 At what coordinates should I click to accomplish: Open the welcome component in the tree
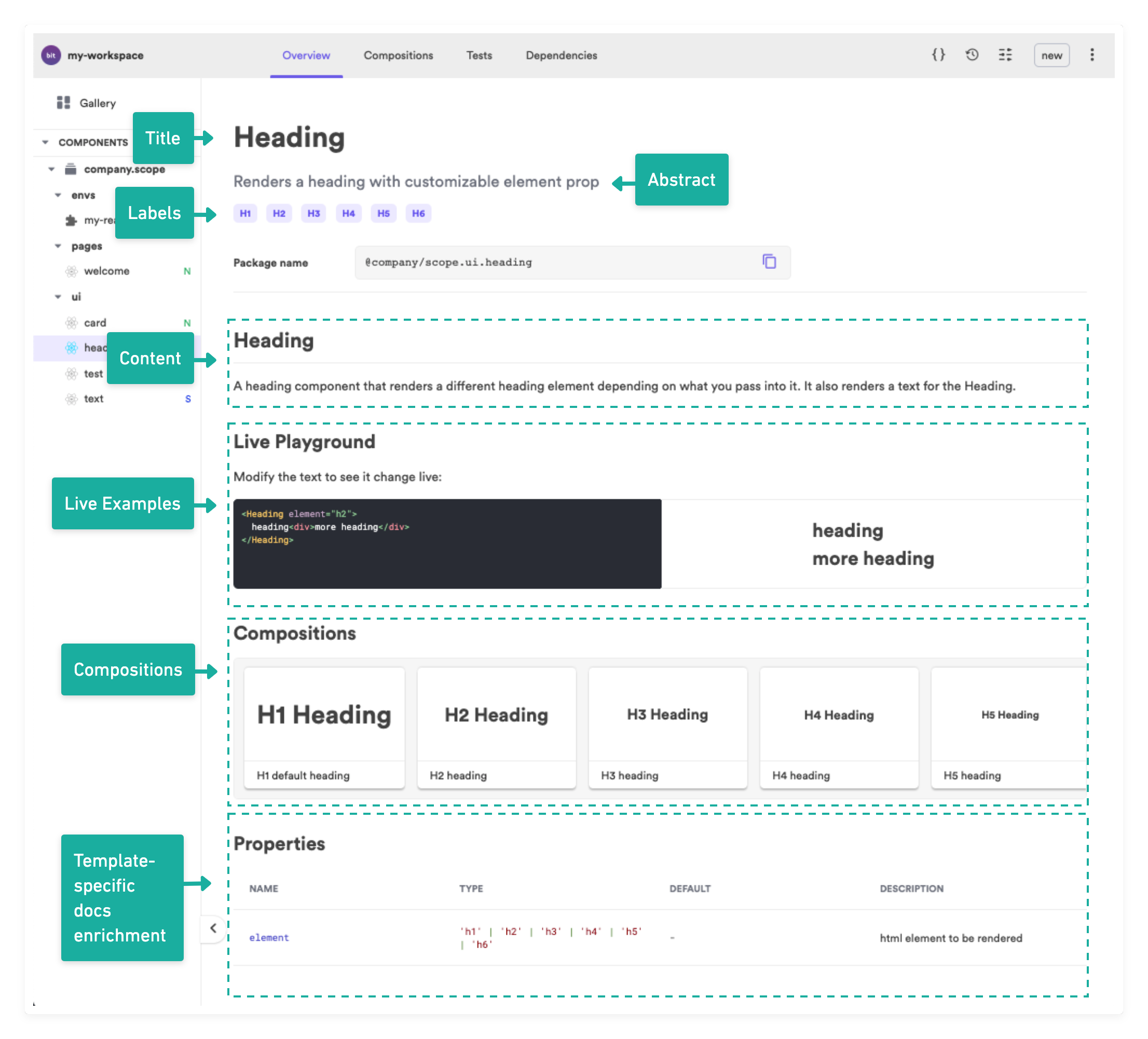[x=106, y=271]
